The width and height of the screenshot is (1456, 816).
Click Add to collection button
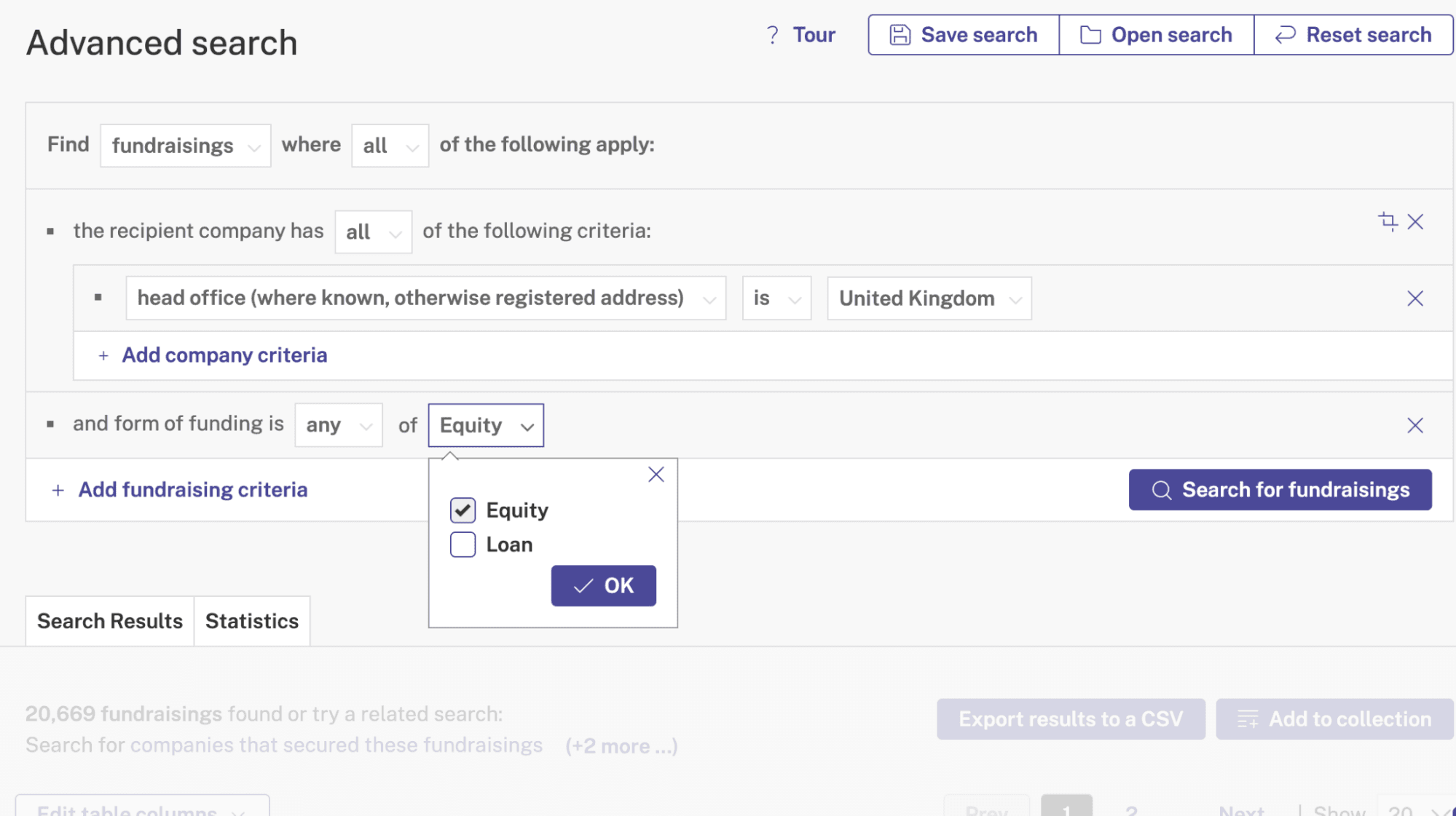click(x=1334, y=719)
